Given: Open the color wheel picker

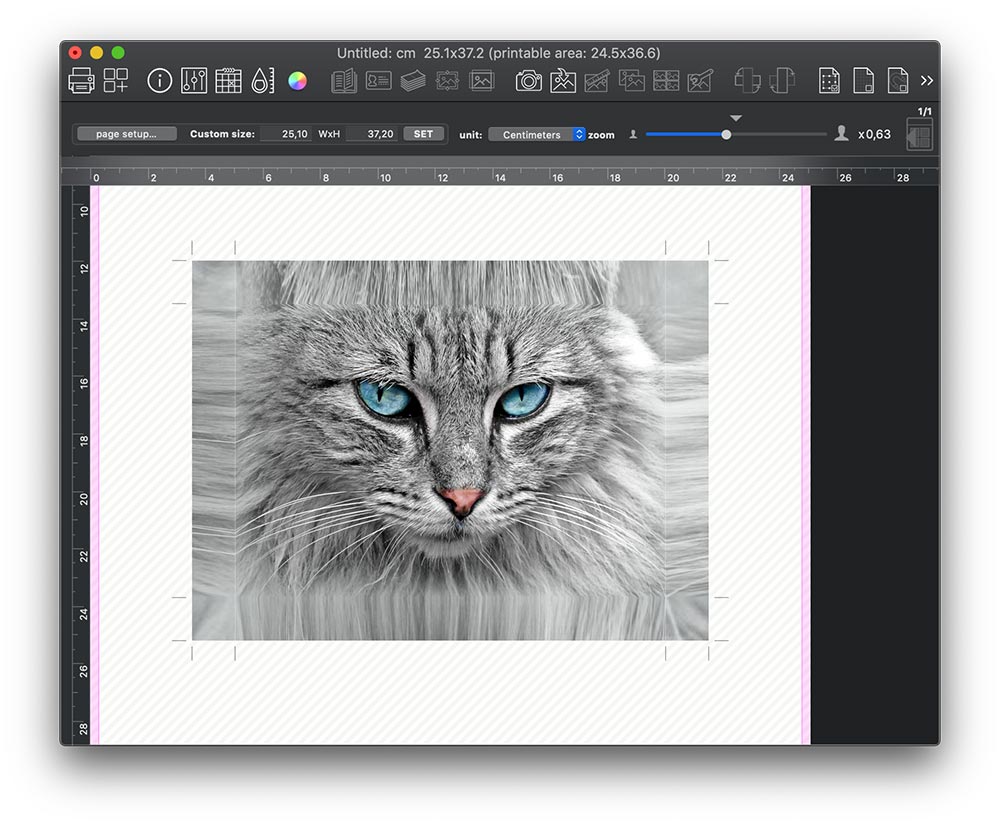Looking at the screenshot, I should pyautogui.click(x=297, y=81).
